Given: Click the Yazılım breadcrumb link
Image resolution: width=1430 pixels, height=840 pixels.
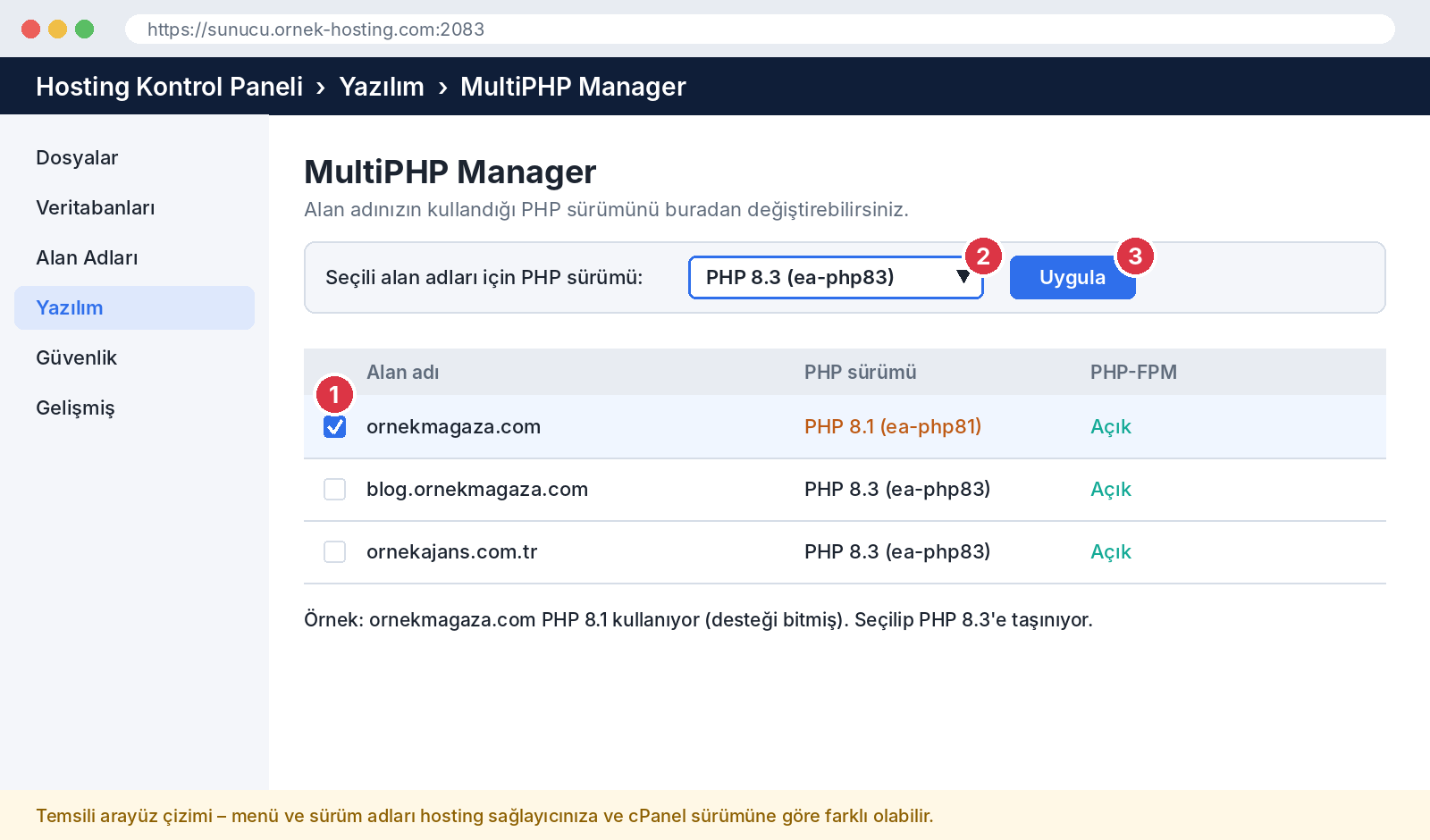Looking at the screenshot, I should [x=382, y=87].
